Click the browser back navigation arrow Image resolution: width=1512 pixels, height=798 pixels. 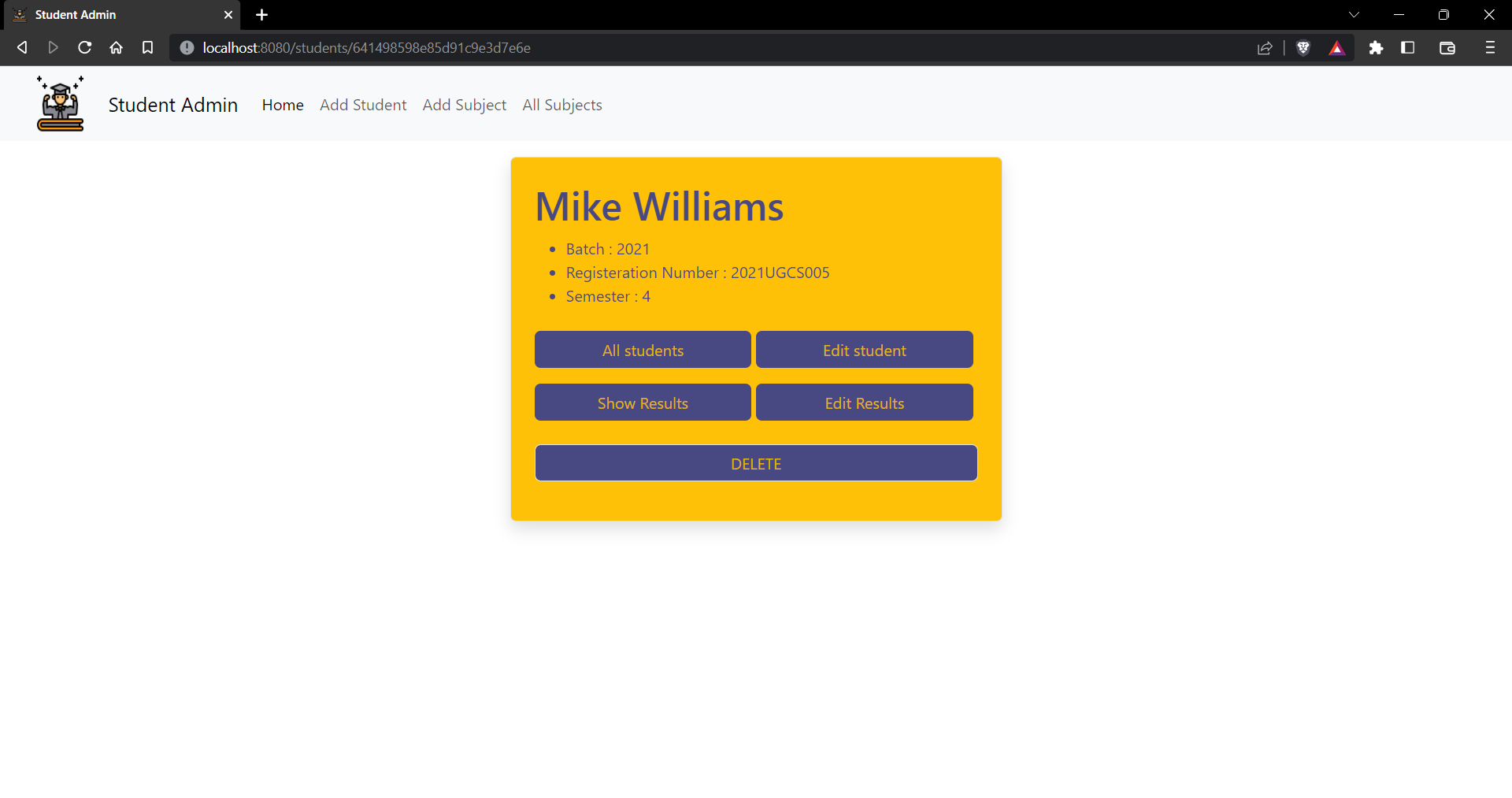22,47
